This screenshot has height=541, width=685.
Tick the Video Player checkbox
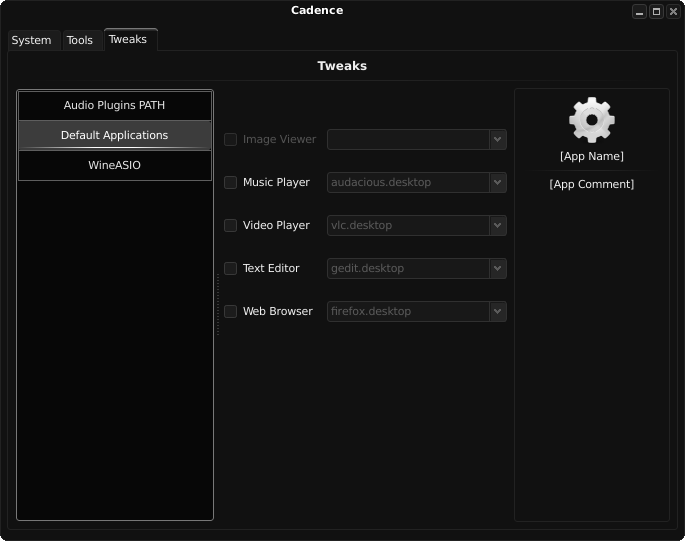click(230, 225)
